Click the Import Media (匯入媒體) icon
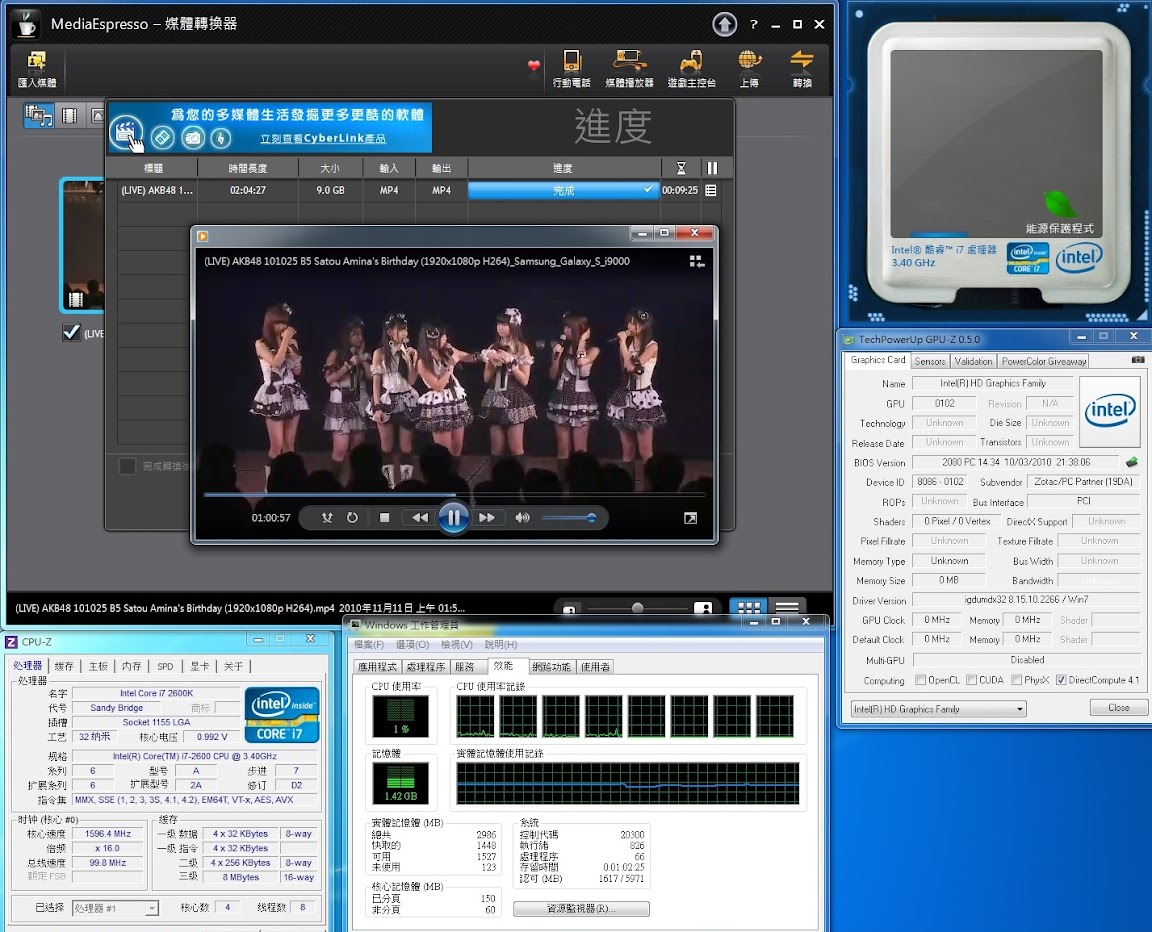The width and height of the screenshot is (1152, 932). point(37,69)
